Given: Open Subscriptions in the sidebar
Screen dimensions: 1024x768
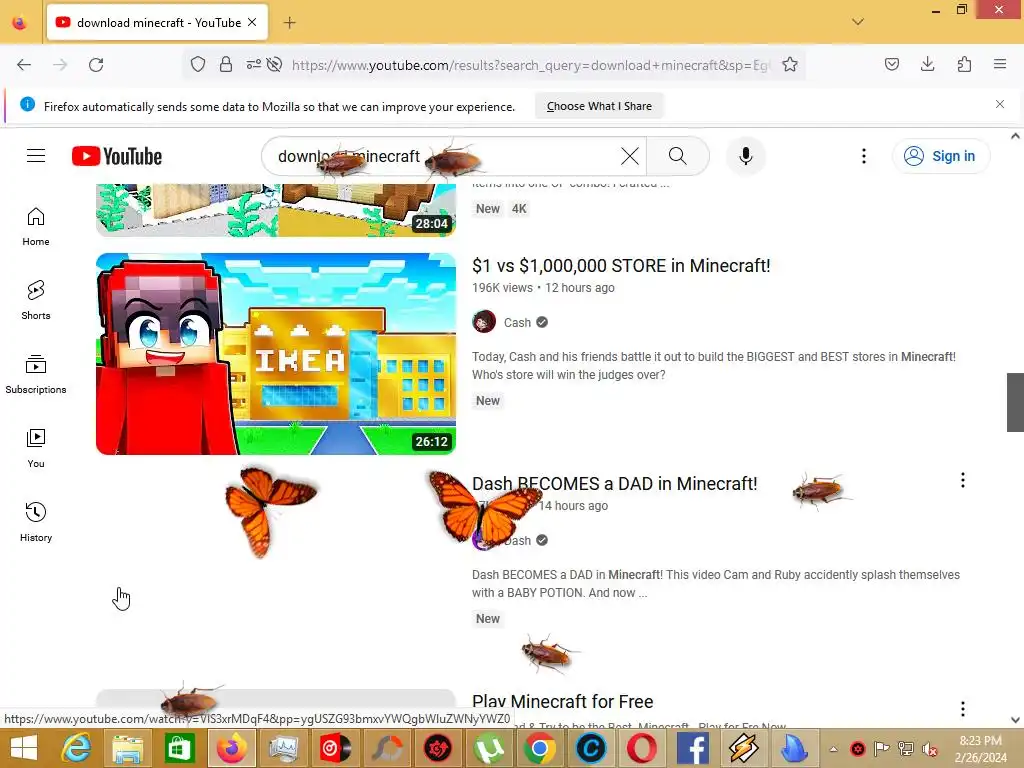Looking at the screenshot, I should tap(36, 374).
